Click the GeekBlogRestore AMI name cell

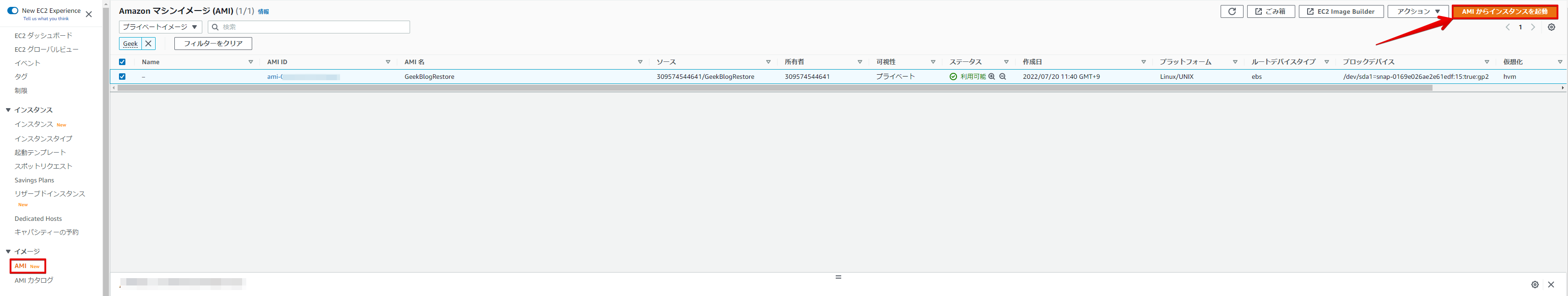pyautogui.click(x=429, y=77)
